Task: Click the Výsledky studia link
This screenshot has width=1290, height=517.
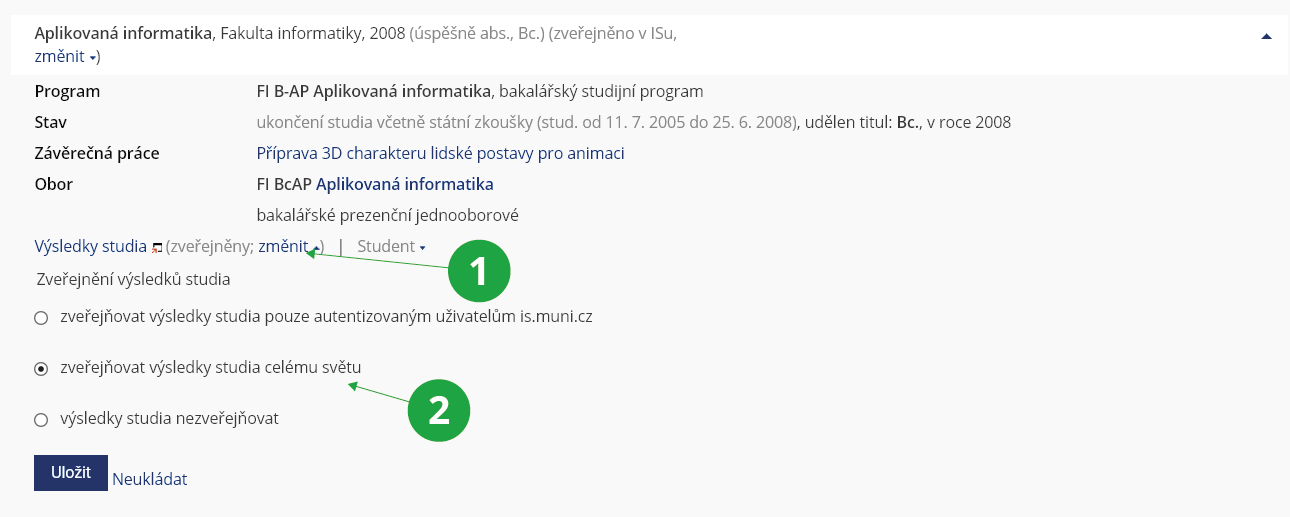Action: [90, 246]
